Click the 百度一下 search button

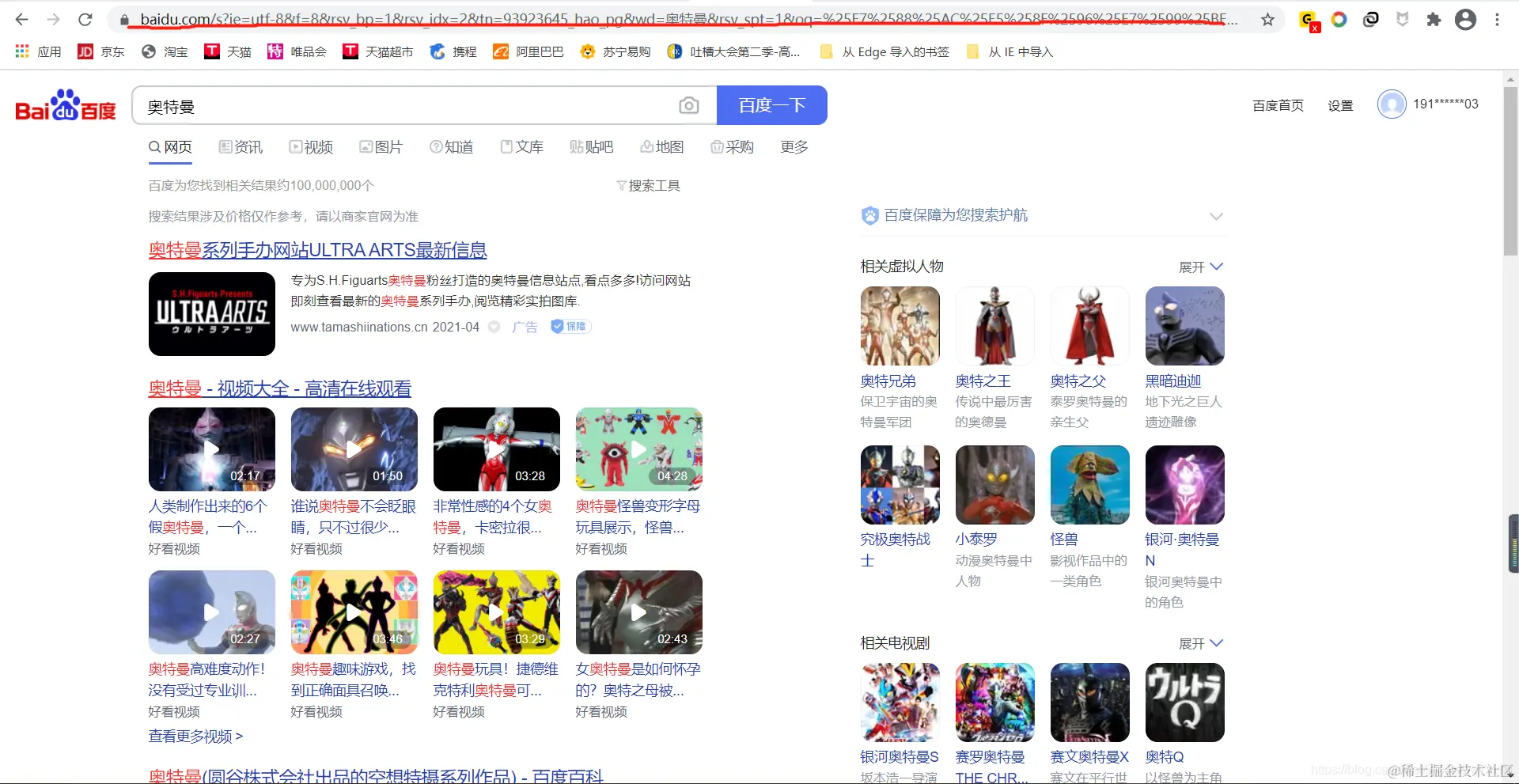[x=772, y=105]
